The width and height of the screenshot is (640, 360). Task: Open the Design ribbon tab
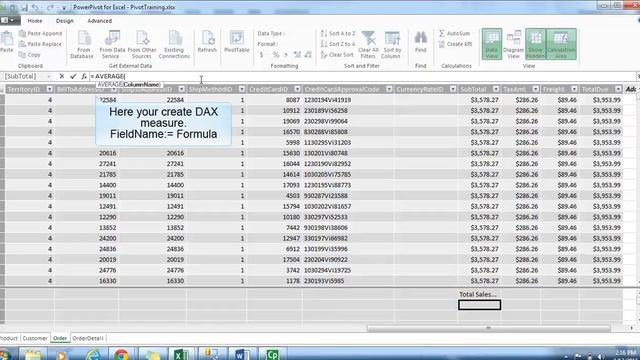[64, 21]
